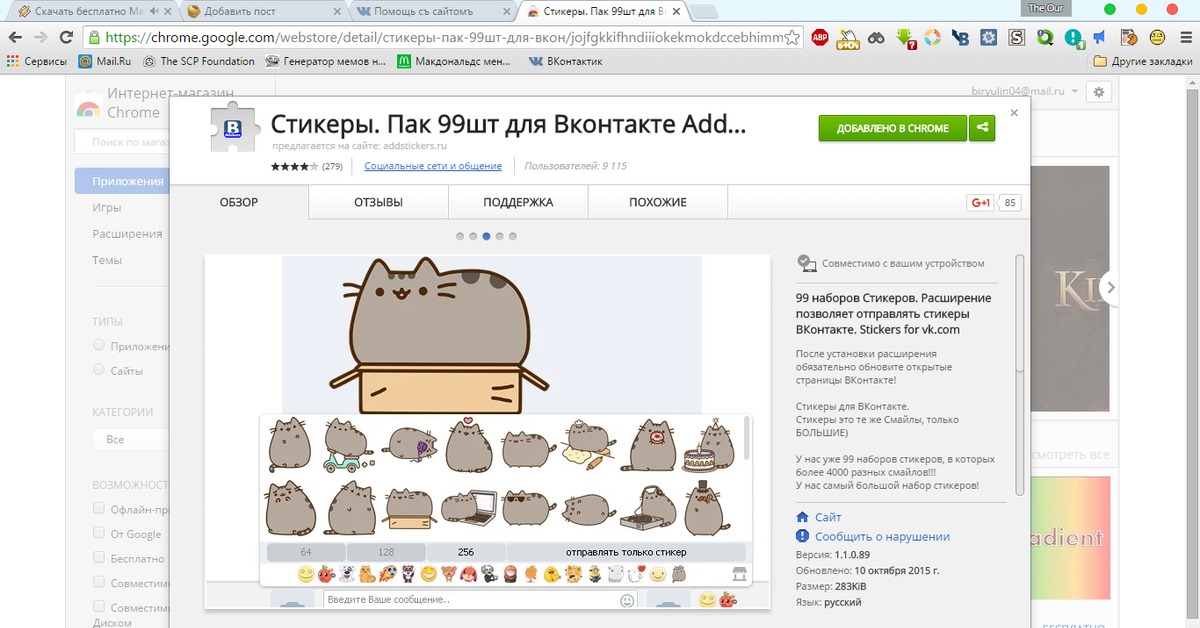Bookmark this page with the star icon
Viewport: 1200px width, 628px height.
(x=792, y=38)
